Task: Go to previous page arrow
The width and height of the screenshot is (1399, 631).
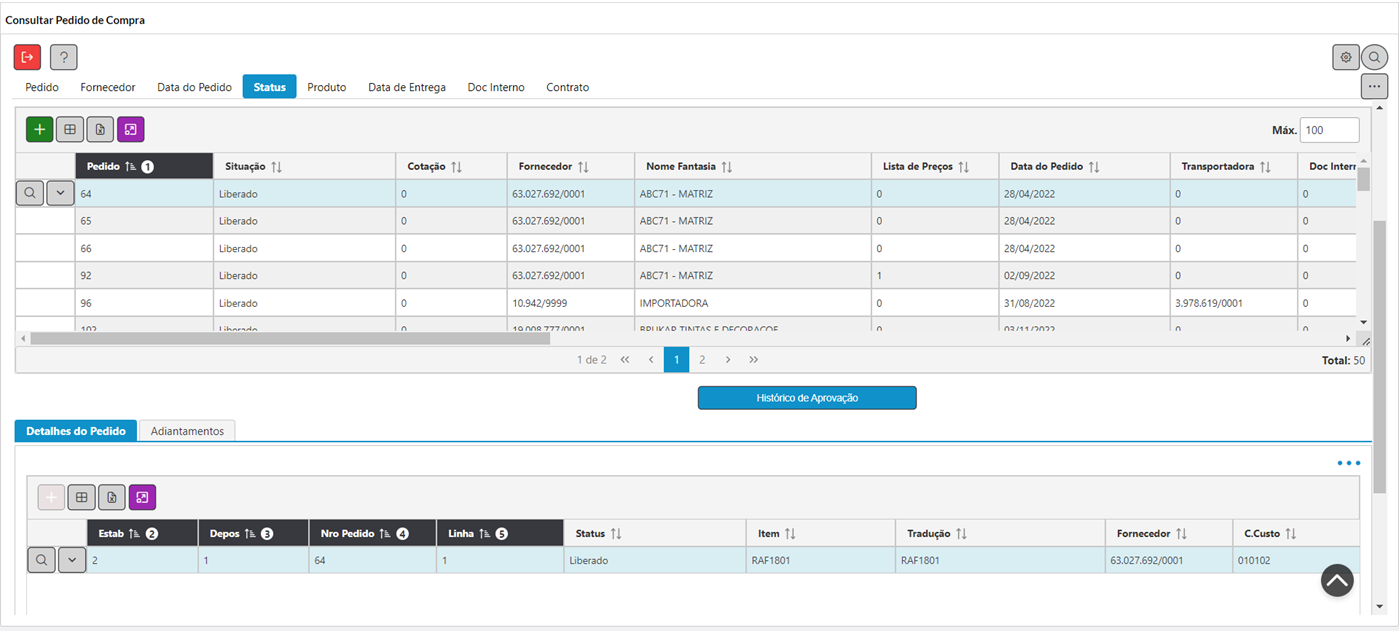Action: (x=651, y=359)
